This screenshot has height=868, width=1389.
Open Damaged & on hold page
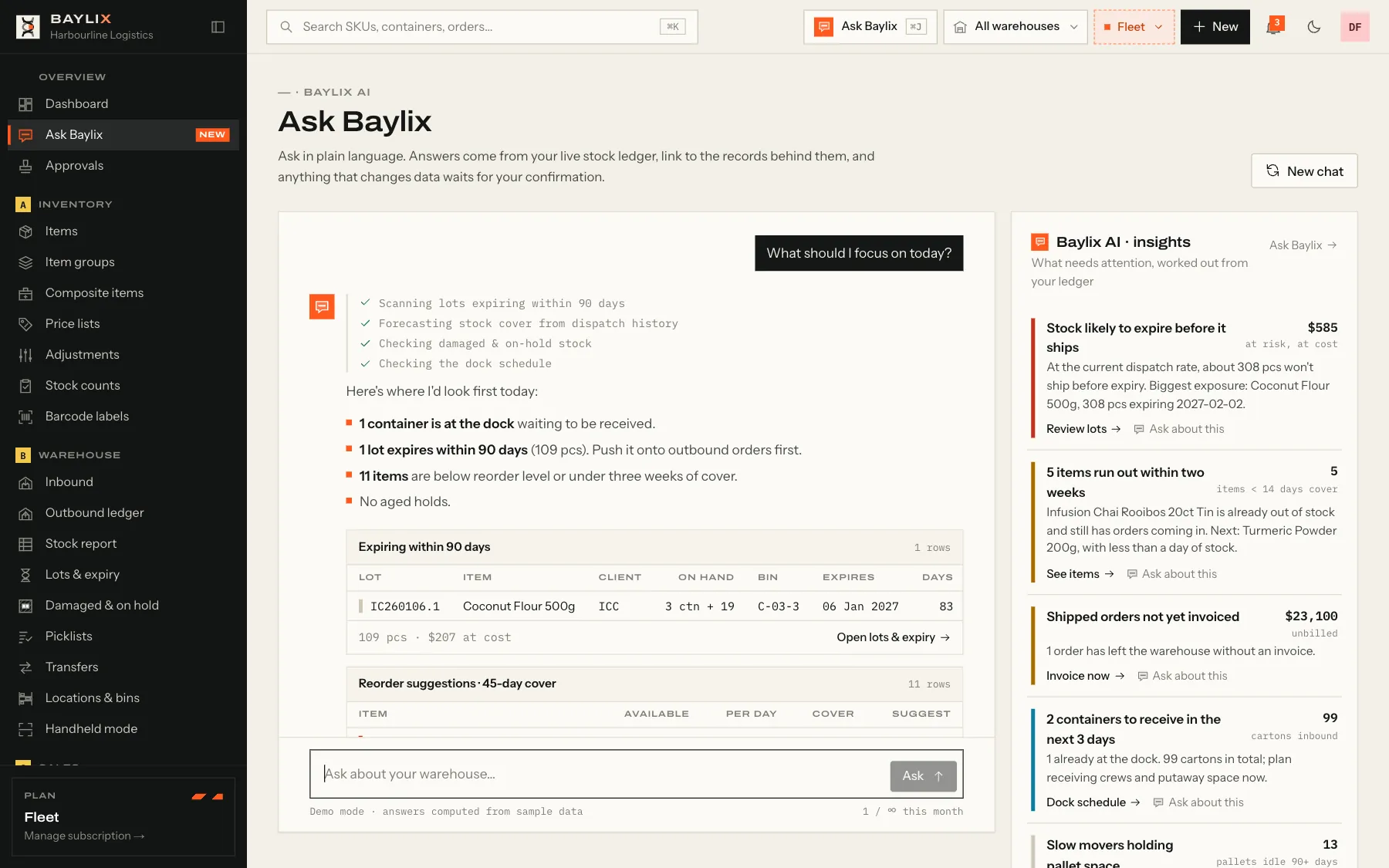pos(123,606)
